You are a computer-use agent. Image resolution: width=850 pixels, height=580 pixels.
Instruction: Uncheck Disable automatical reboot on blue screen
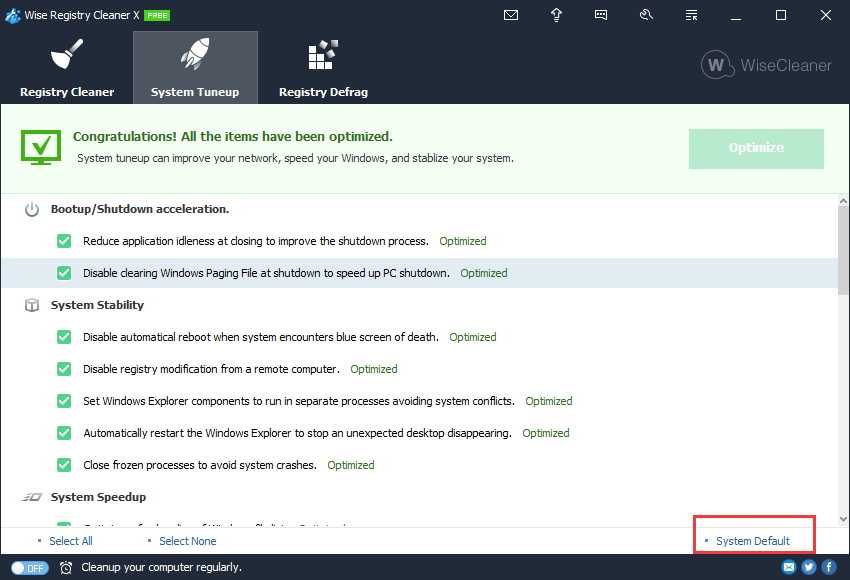pos(64,337)
